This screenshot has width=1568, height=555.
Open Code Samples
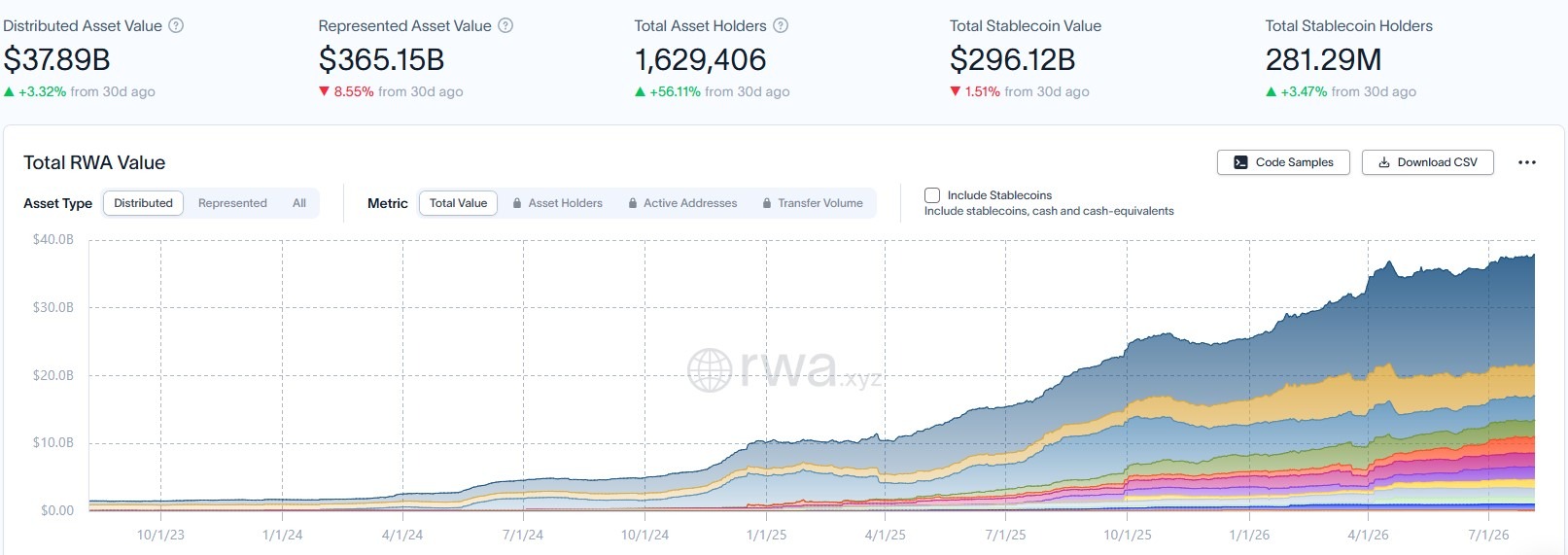point(1283,162)
